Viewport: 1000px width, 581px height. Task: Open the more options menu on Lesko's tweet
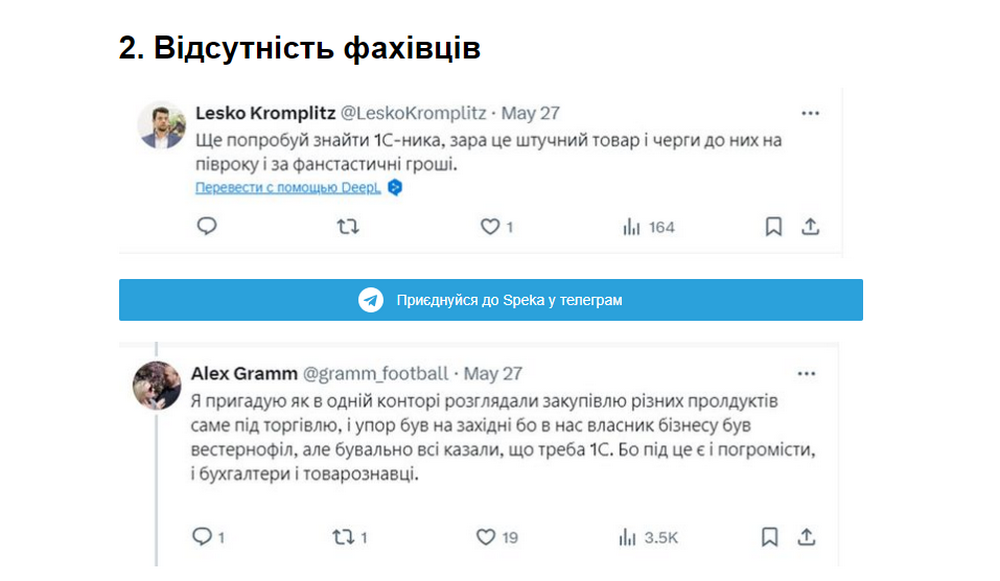[808, 113]
